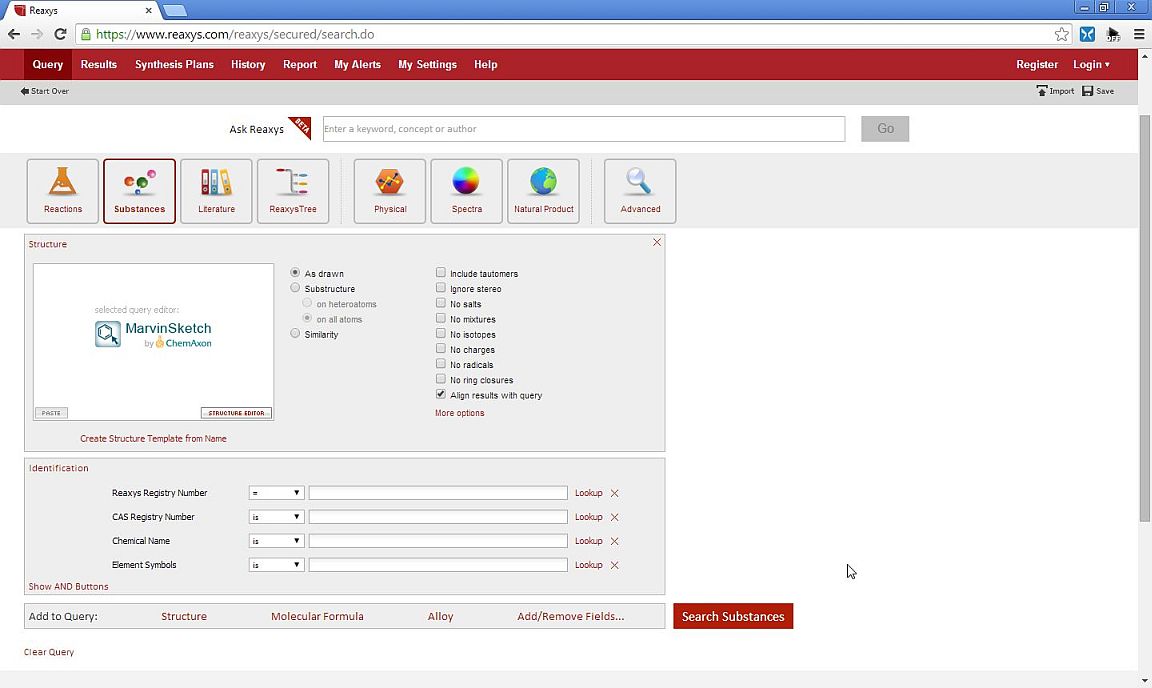Open the Reactions search form
Image resolution: width=1152 pixels, height=688 pixels.
[62, 191]
